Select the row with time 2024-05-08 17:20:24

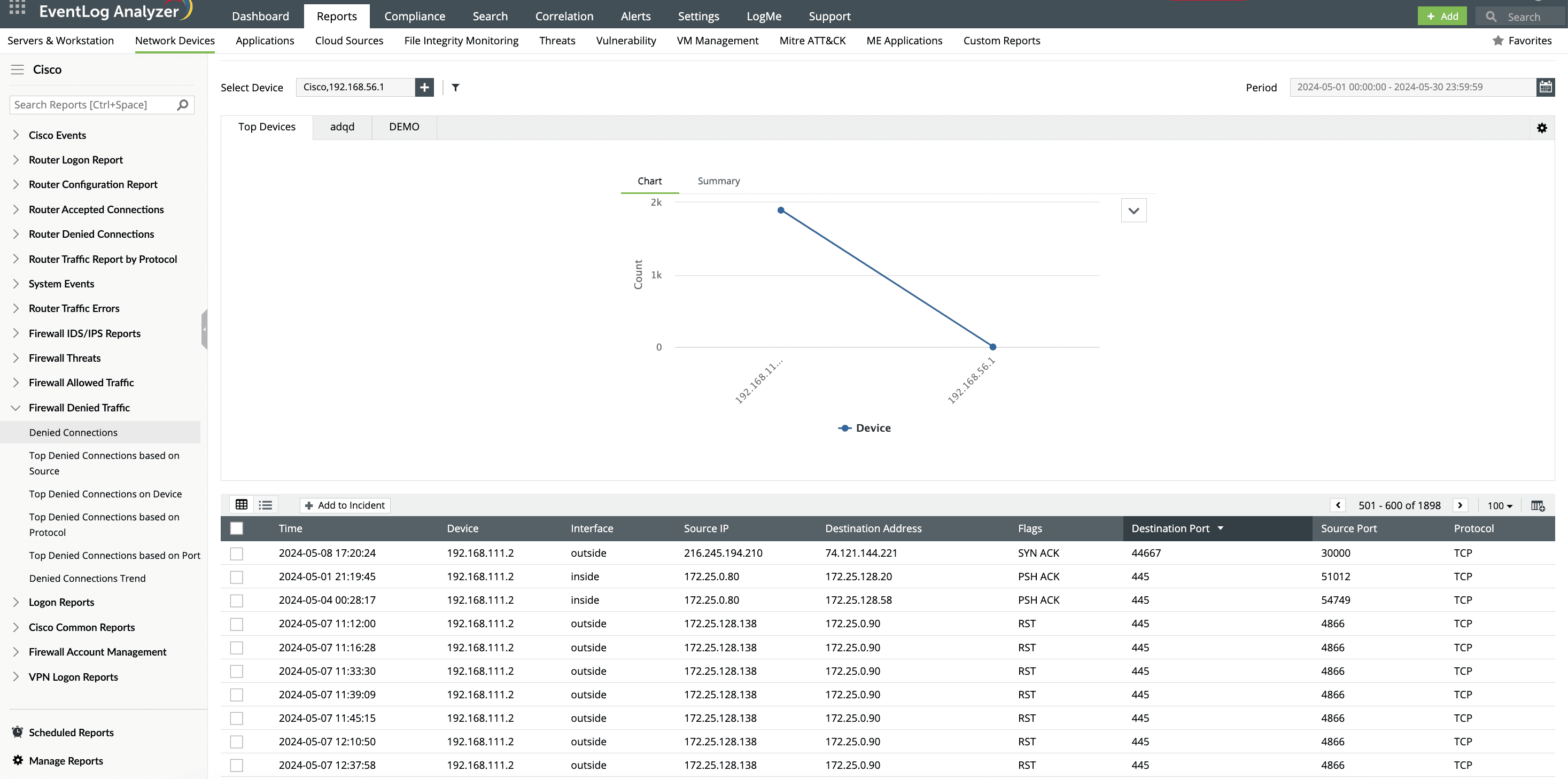237,553
